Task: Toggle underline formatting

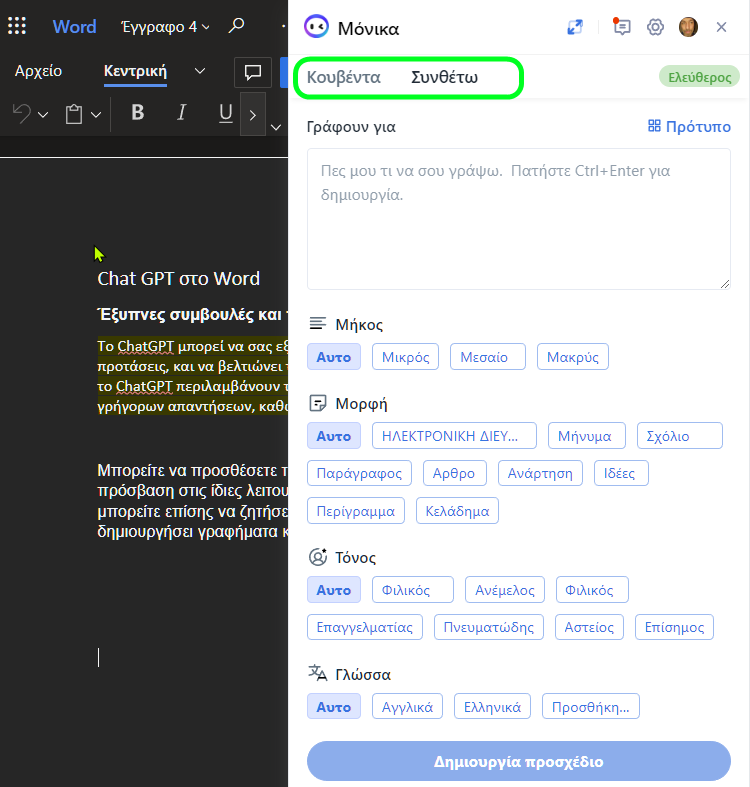Action: (226, 113)
